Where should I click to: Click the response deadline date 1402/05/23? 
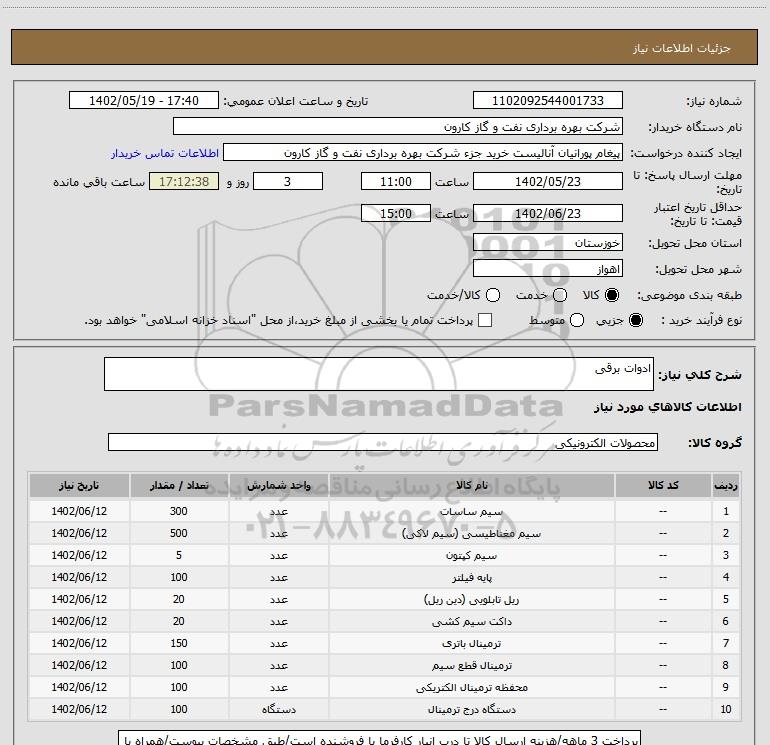(548, 181)
